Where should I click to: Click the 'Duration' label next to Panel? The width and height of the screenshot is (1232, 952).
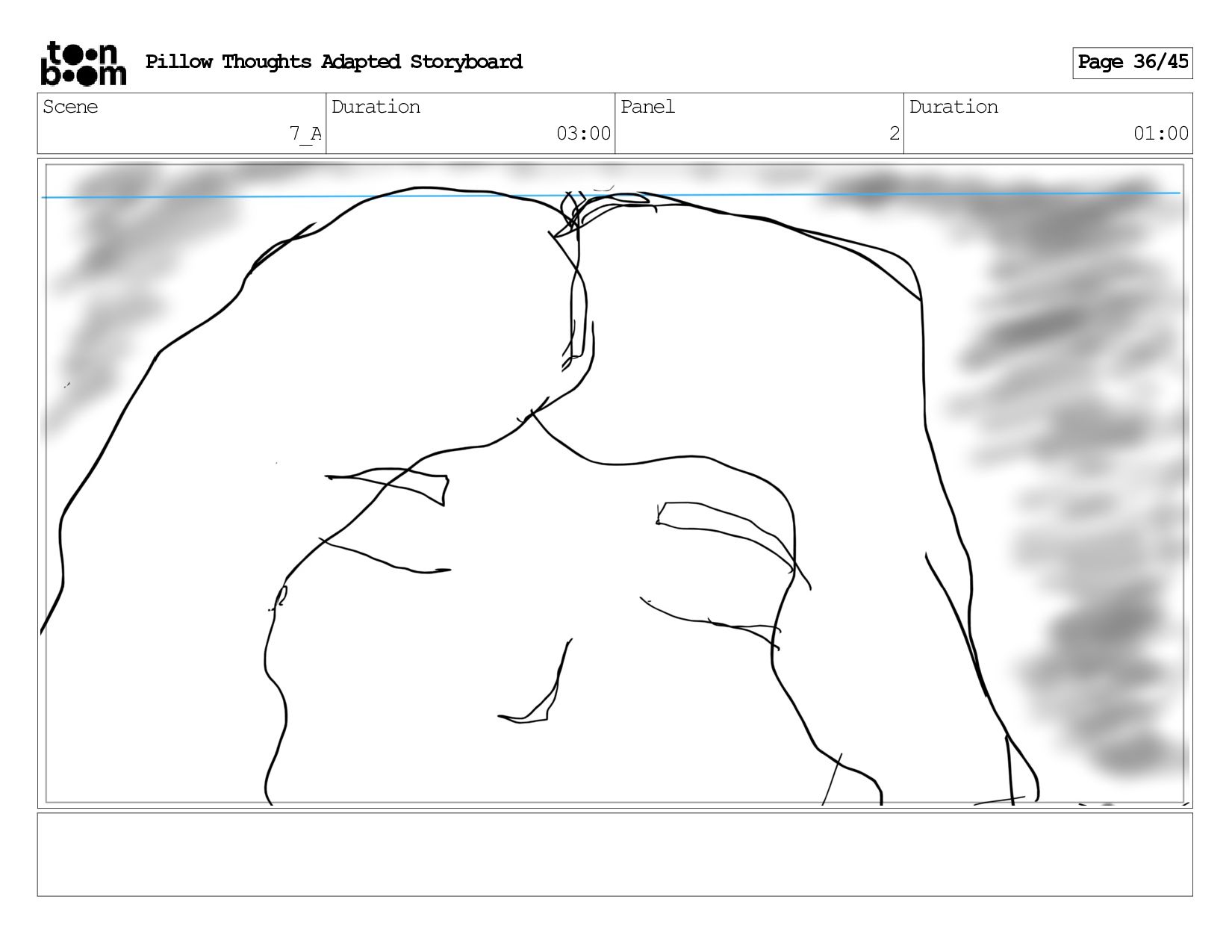coord(953,107)
